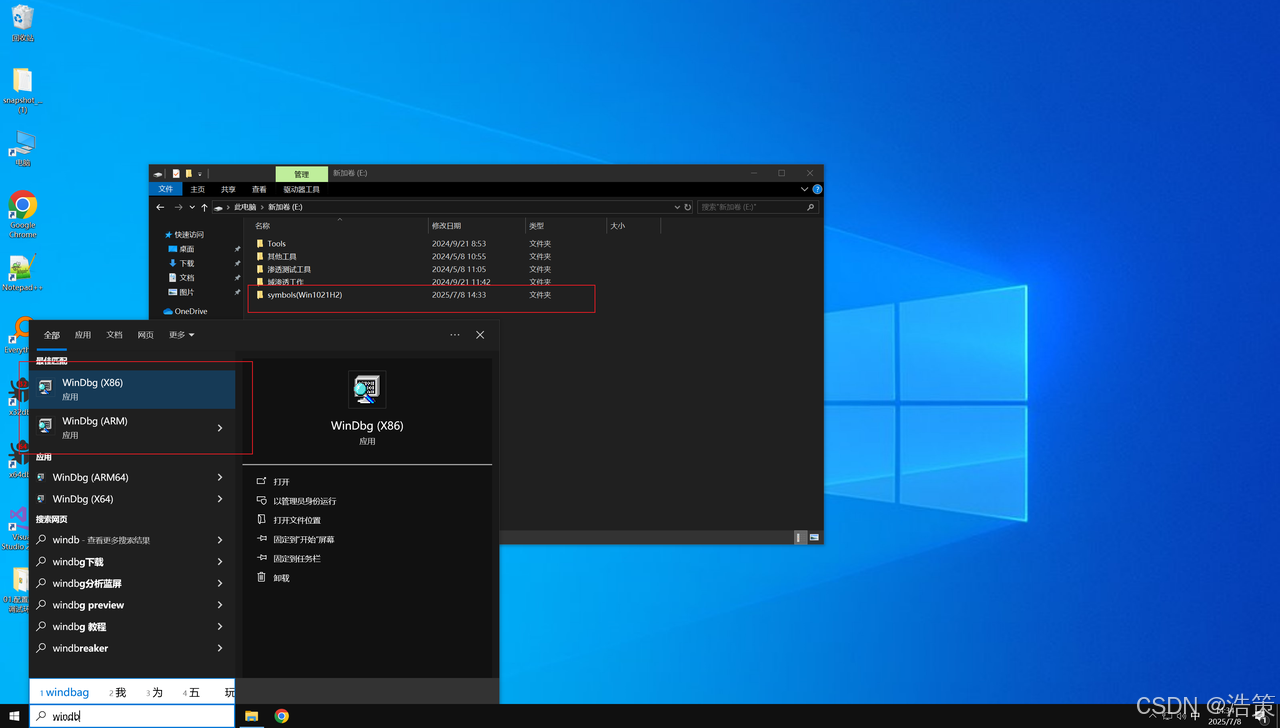Expand the windbreaker suggestion arrow
The height and width of the screenshot is (728, 1280).
220,648
